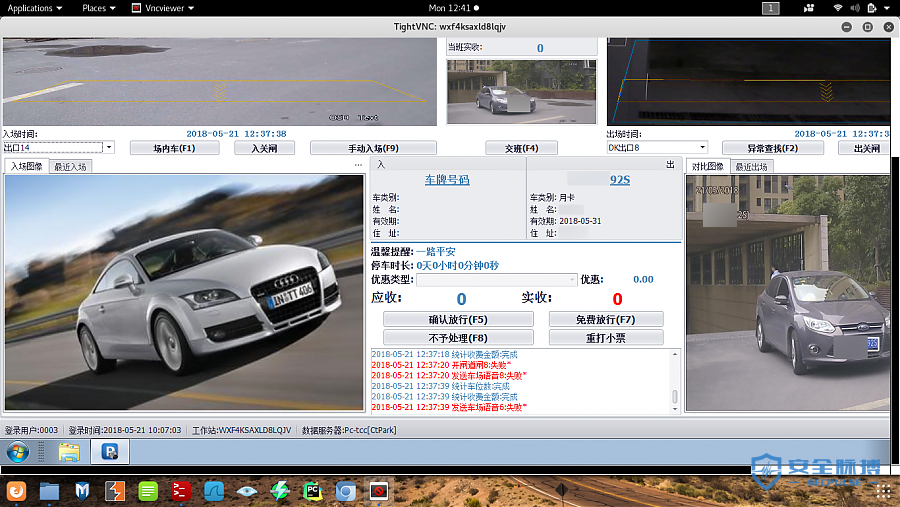The image size is (900, 507).
Task: Open the Wi-Fi network indicator
Action: pyautogui.click(x=838, y=8)
